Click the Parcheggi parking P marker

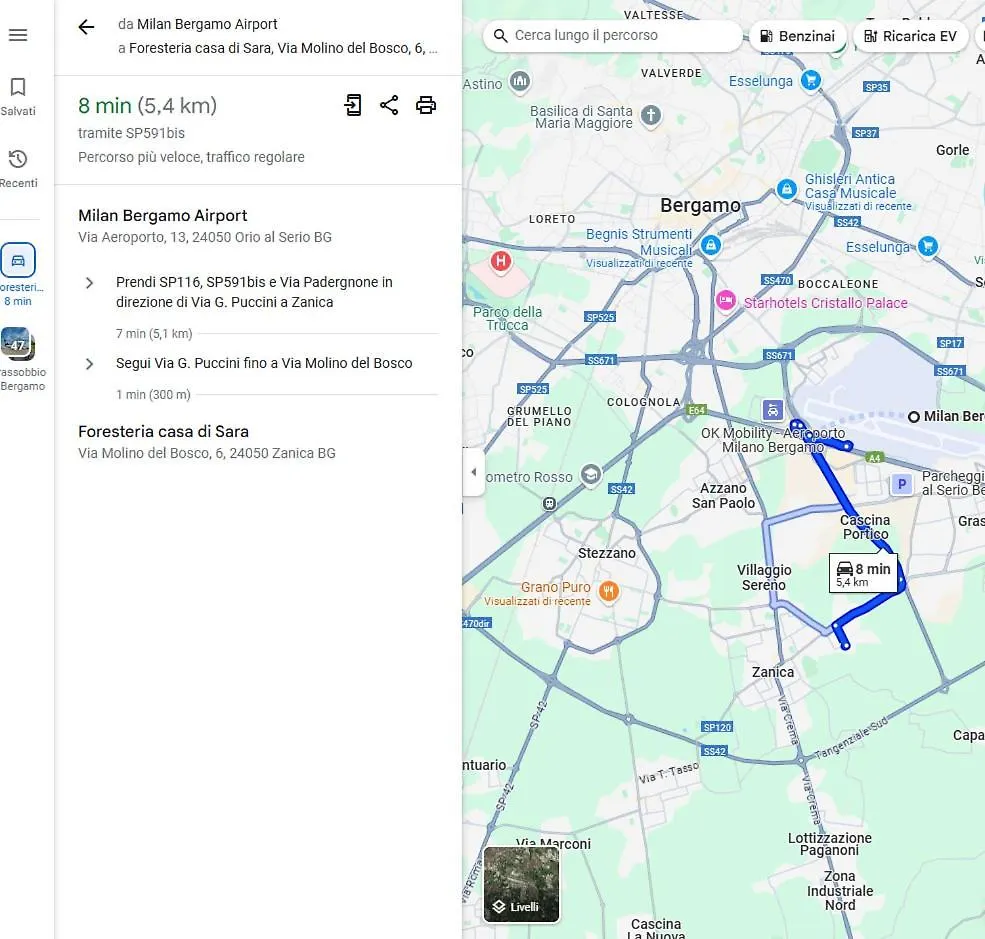click(x=902, y=484)
